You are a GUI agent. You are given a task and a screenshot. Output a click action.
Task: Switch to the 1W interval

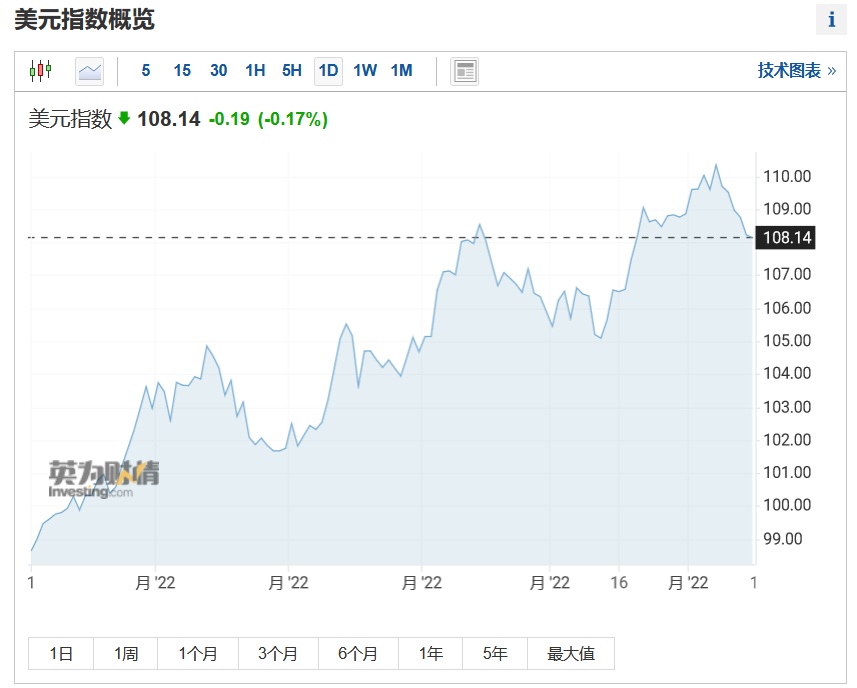tap(365, 71)
